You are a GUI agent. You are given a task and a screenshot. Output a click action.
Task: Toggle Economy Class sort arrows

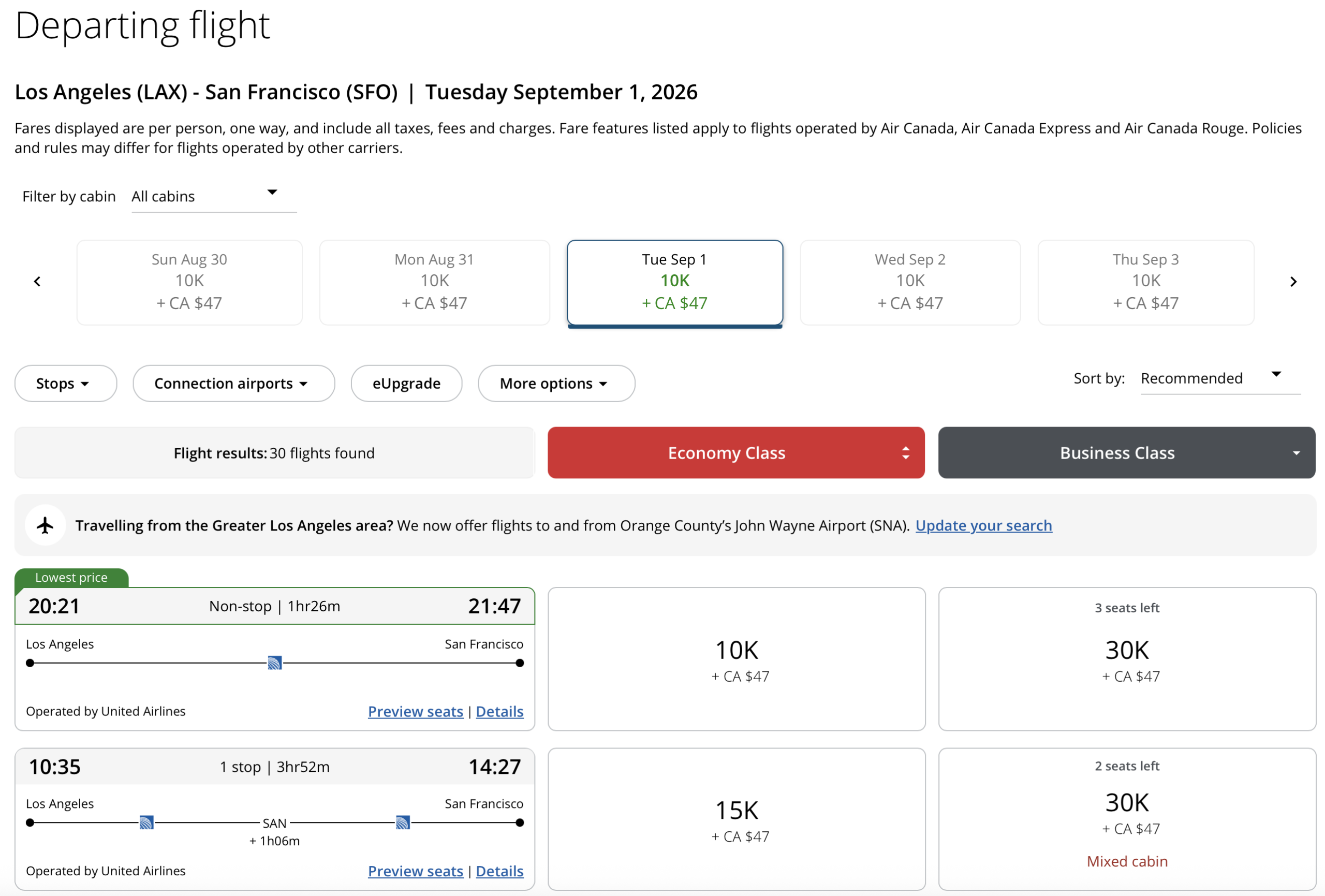click(x=905, y=453)
